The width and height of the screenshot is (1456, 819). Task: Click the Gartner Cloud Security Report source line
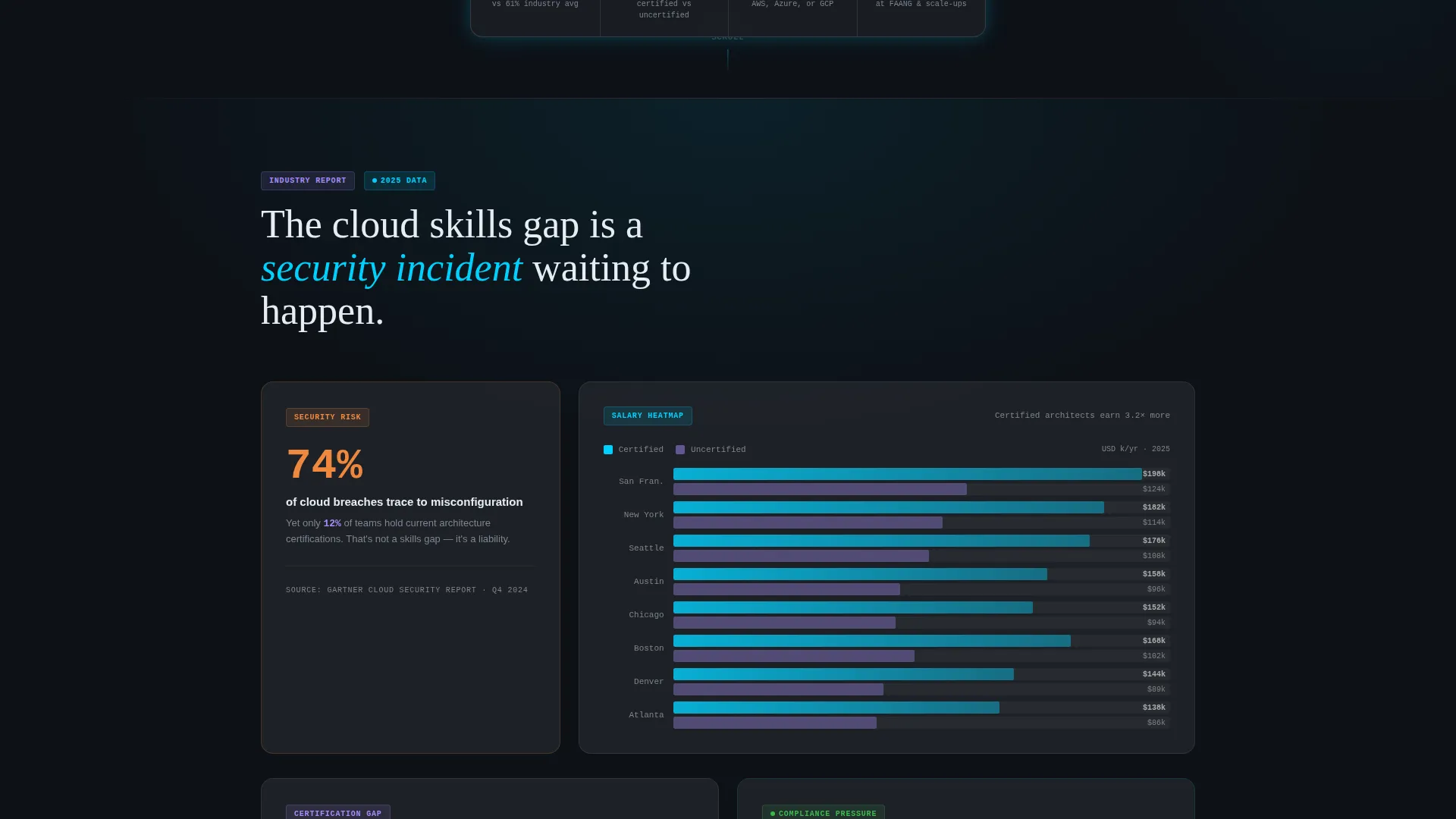pos(406,590)
